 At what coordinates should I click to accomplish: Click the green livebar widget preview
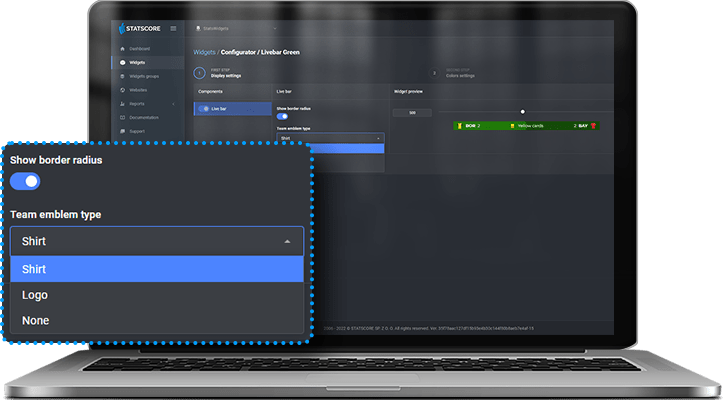526,125
